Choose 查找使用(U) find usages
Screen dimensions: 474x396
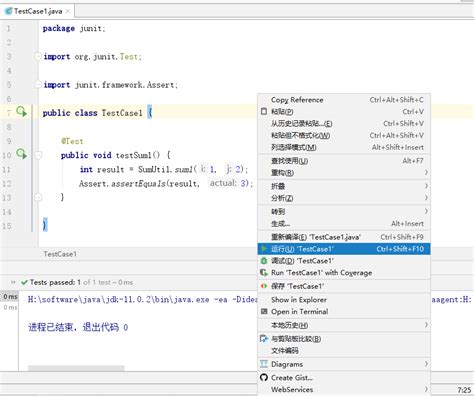tap(344, 161)
